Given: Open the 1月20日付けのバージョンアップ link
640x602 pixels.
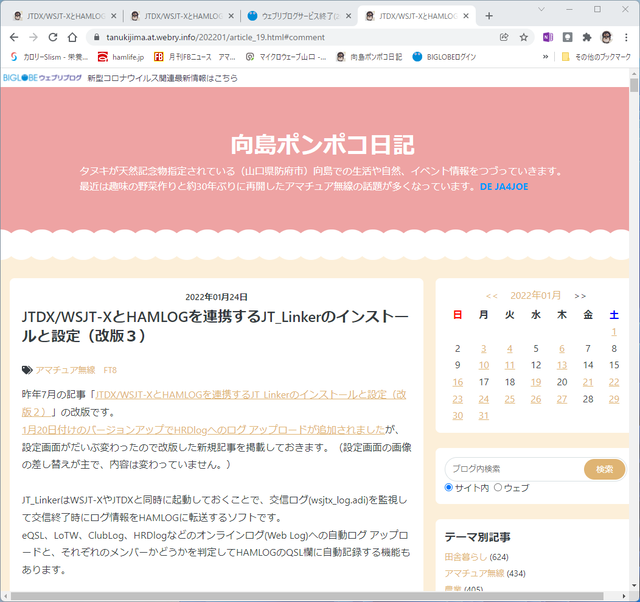Looking at the screenshot, I should coord(203,429).
